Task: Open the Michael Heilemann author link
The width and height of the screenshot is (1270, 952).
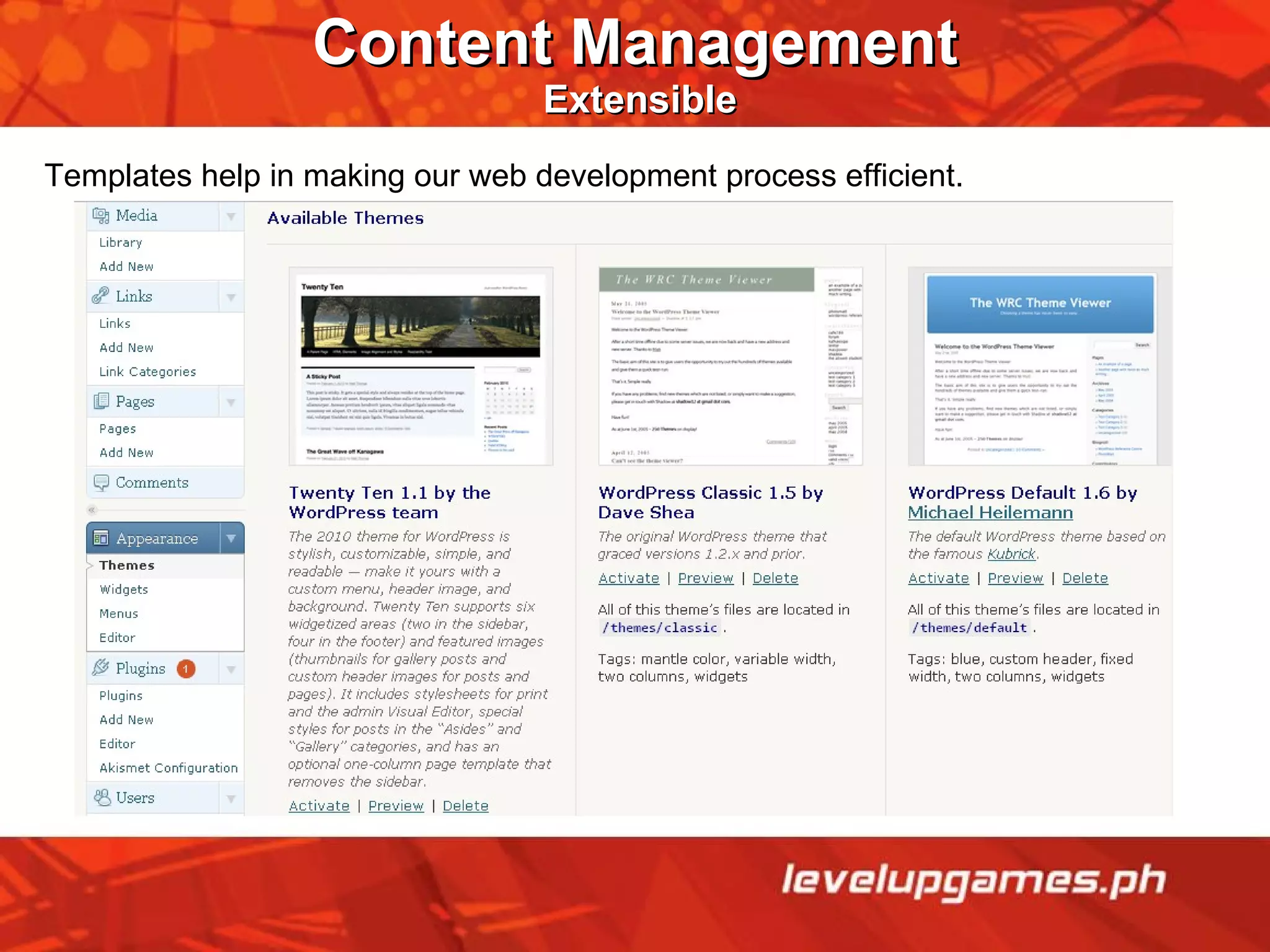Action: click(x=990, y=513)
